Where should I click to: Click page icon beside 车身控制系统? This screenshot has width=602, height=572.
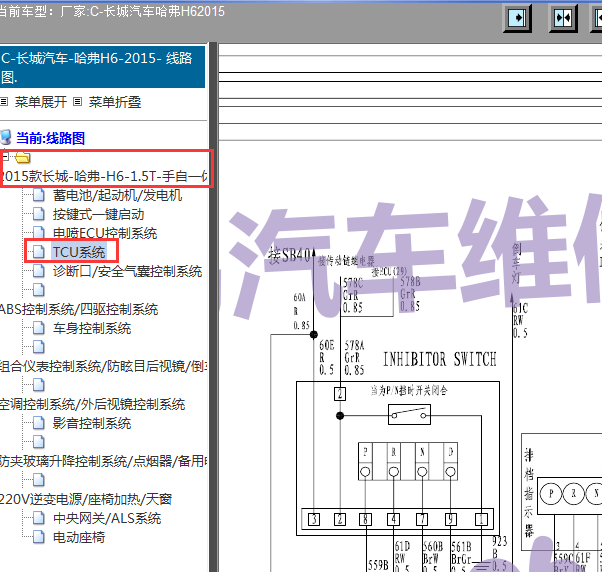coord(38,328)
